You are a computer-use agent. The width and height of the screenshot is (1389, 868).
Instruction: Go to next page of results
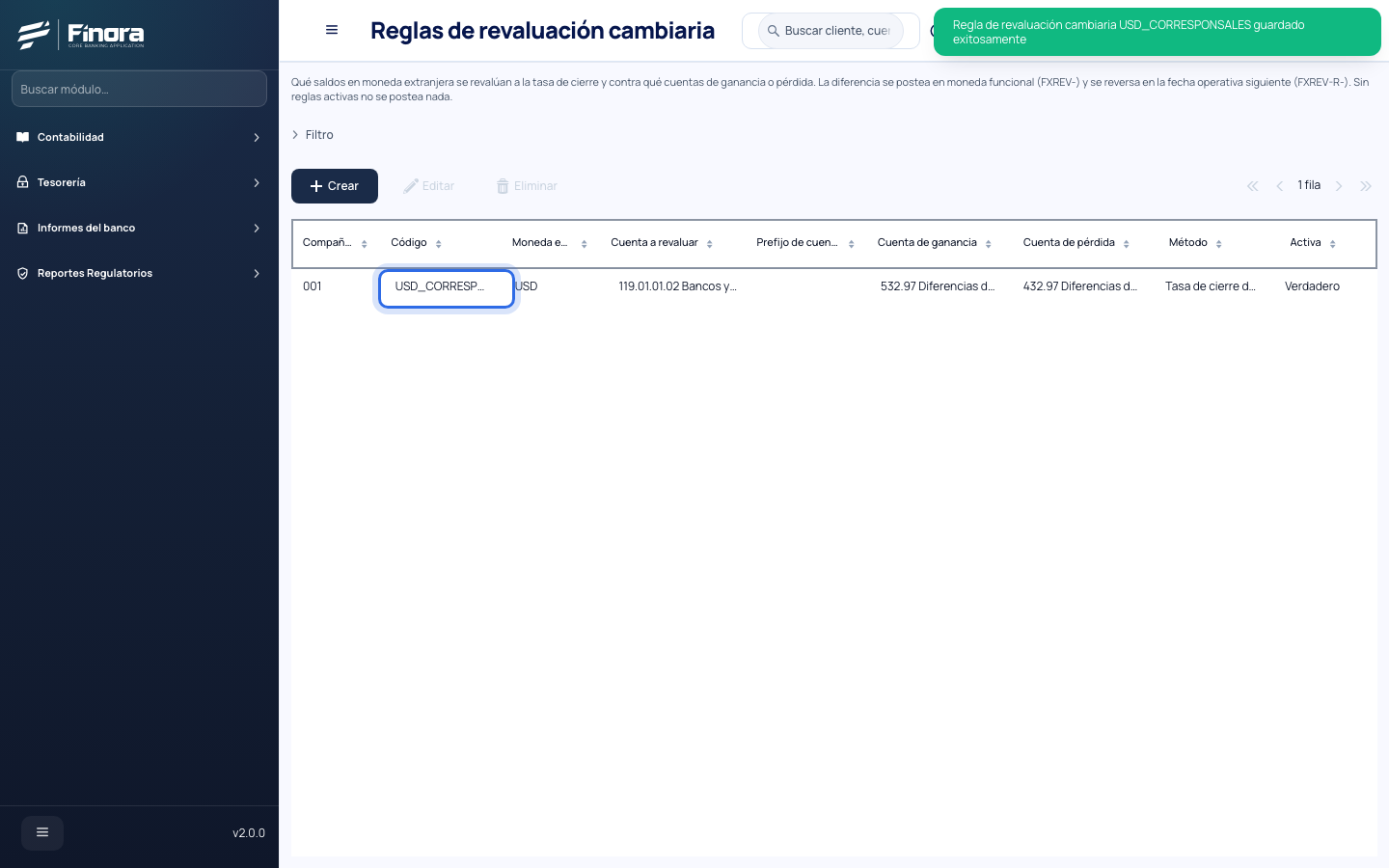pos(1339,186)
